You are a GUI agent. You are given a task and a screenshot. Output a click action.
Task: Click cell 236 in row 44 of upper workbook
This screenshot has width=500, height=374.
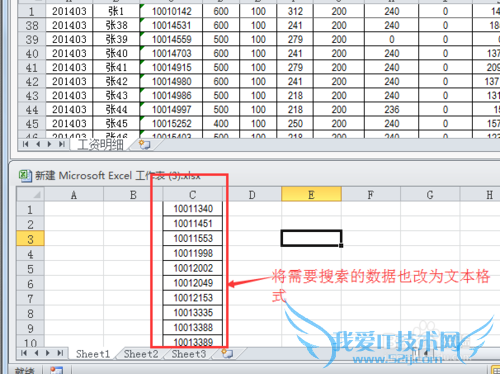pos(392,109)
